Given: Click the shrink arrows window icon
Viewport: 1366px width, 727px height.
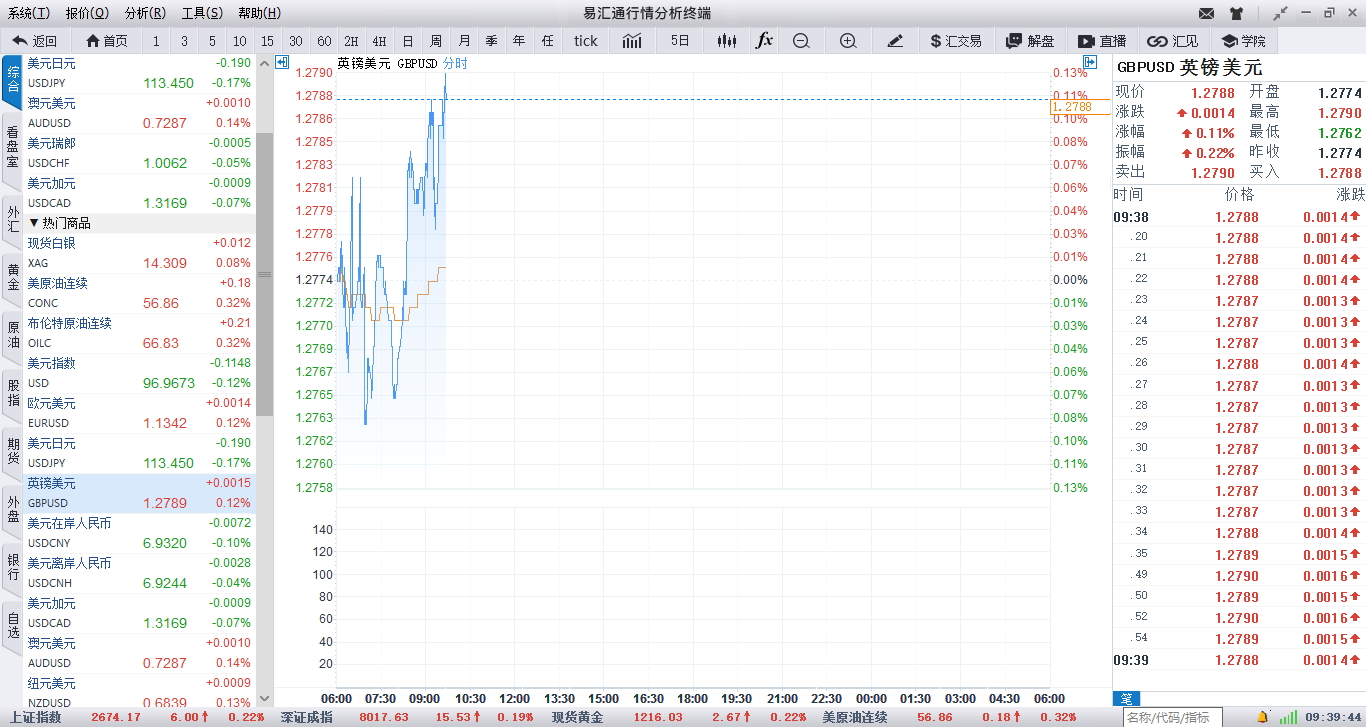Looking at the screenshot, I should tap(1281, 13).
